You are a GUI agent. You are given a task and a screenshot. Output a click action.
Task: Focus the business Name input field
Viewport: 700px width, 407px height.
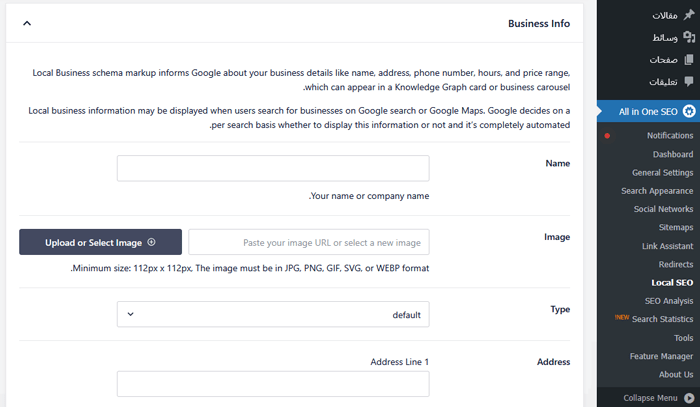tap(273, 168)
